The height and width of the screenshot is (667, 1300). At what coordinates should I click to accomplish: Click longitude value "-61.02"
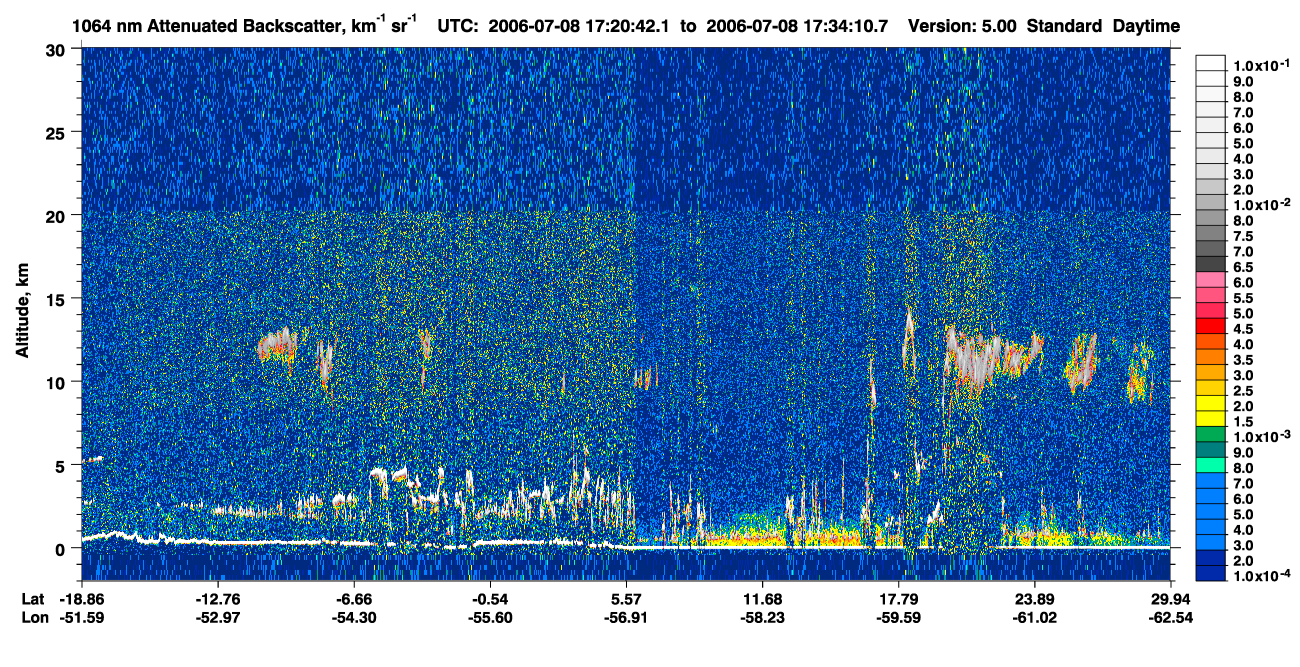[1034, 617]
